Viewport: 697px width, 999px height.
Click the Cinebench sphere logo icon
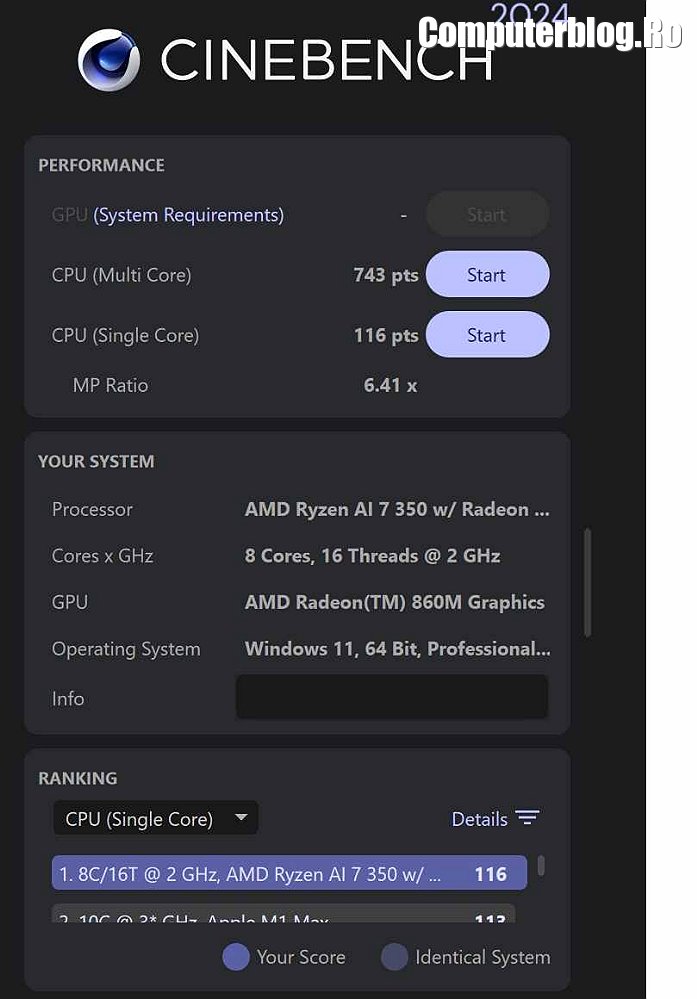109,60
